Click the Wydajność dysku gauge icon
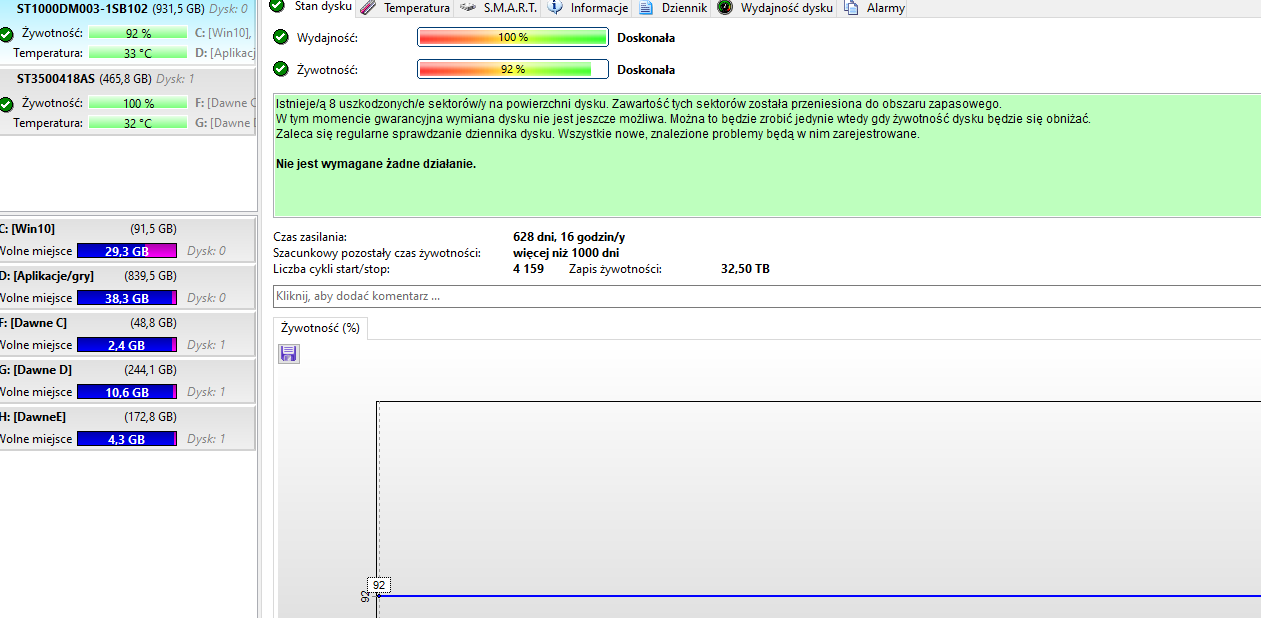The width and height of the screenshot is (1261, 618). tap(724, 7)
